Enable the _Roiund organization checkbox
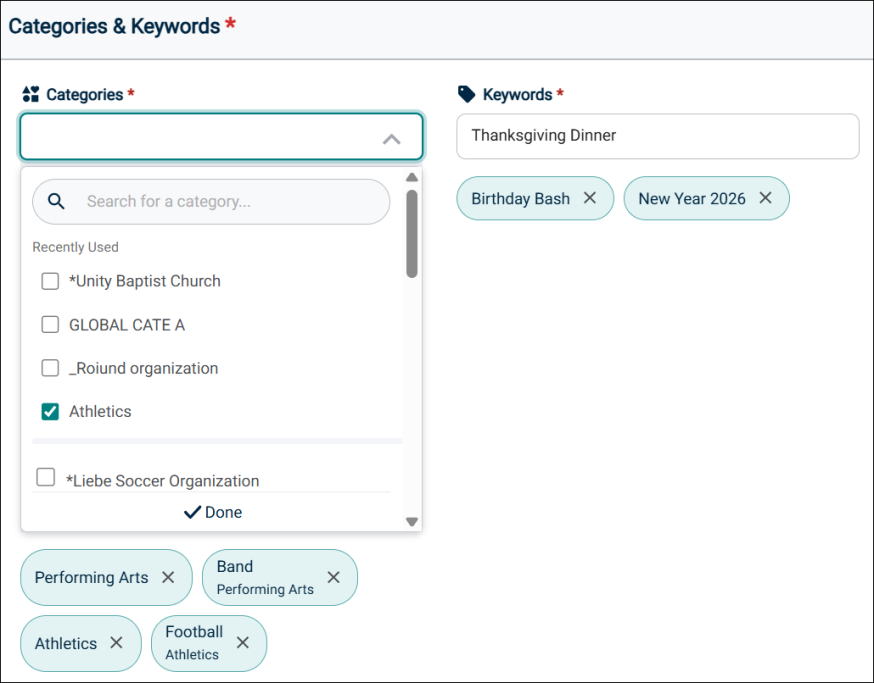The width and height of the screenshot is (874, 683). click(50, 368)
